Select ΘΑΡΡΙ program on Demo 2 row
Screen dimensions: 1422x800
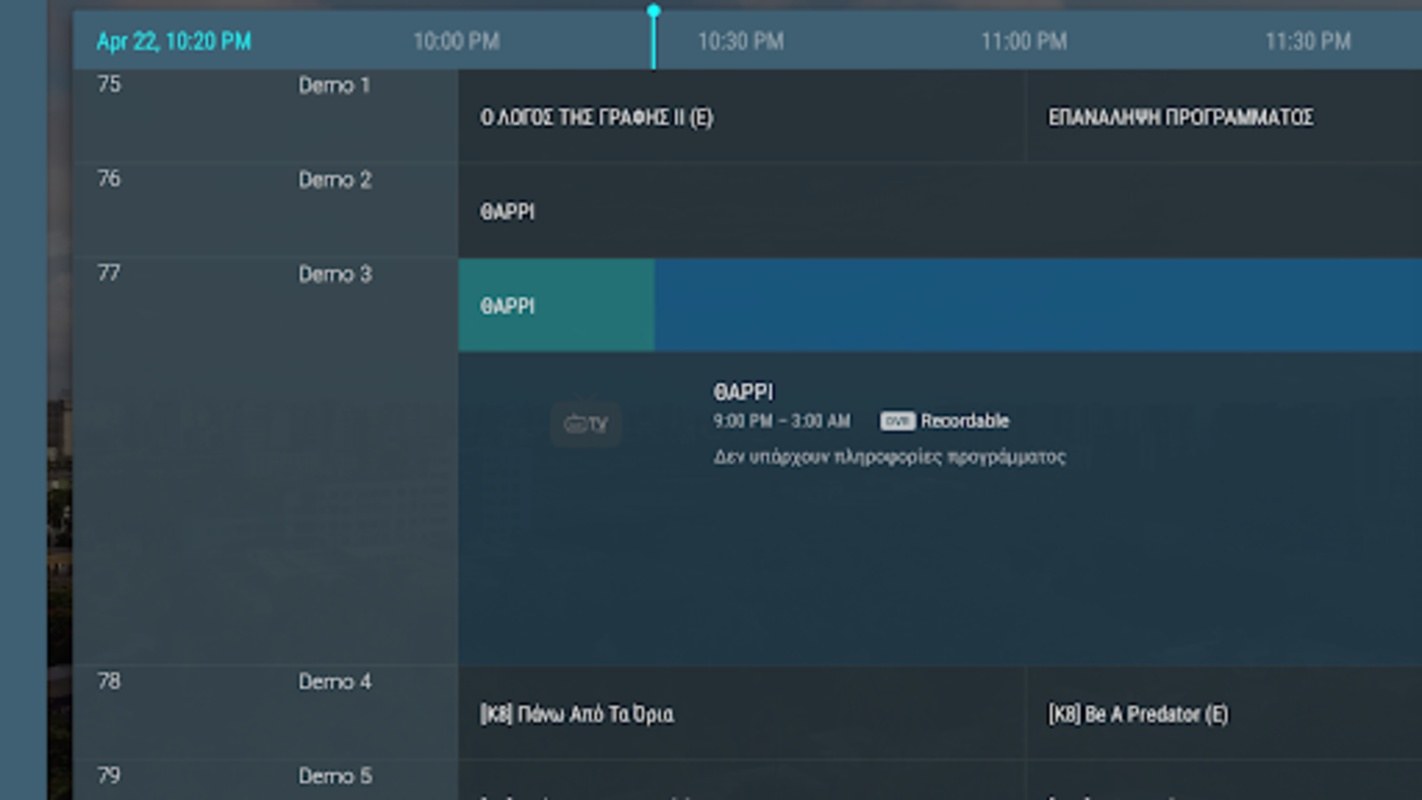pyautogui.click(x=940, y=211)
